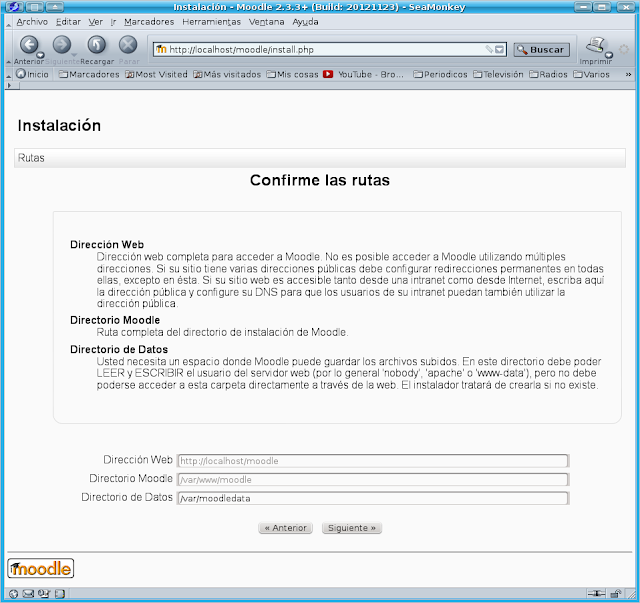The image size is (640, 603).
Task: Click the 'Directorio Moodle' bold help term
Action: point(115,320)
